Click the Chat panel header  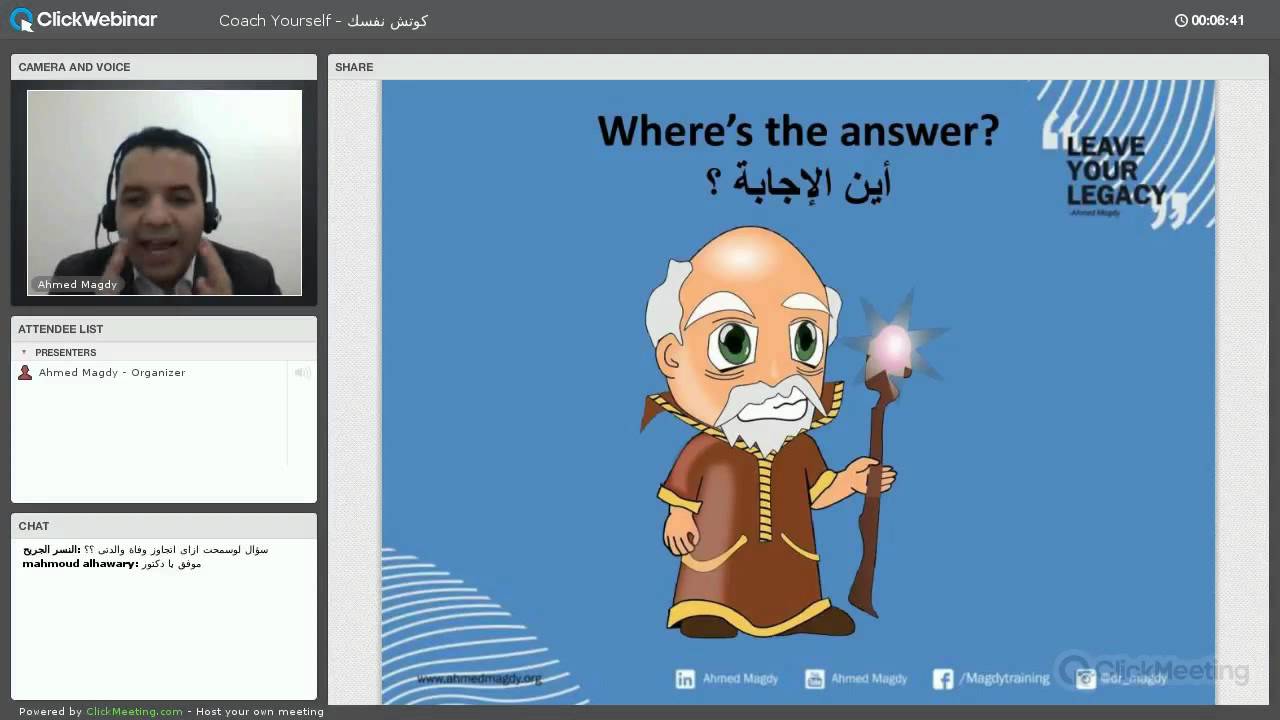pos(164,526)
